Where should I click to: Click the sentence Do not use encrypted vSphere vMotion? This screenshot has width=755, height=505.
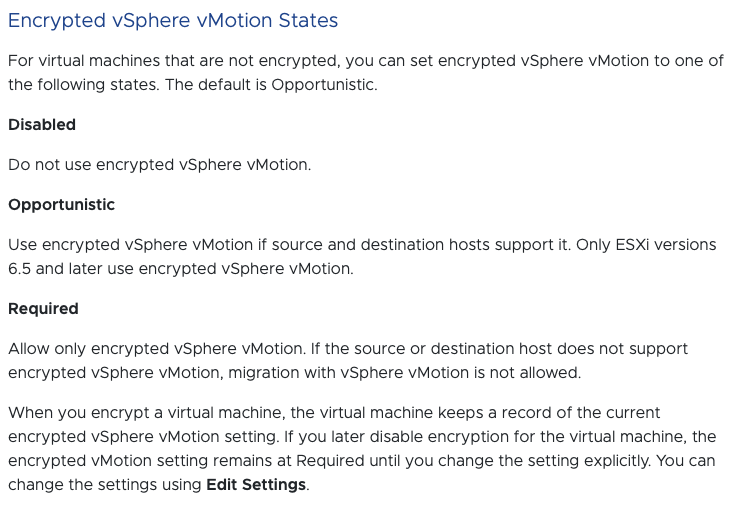pos(159,165)
